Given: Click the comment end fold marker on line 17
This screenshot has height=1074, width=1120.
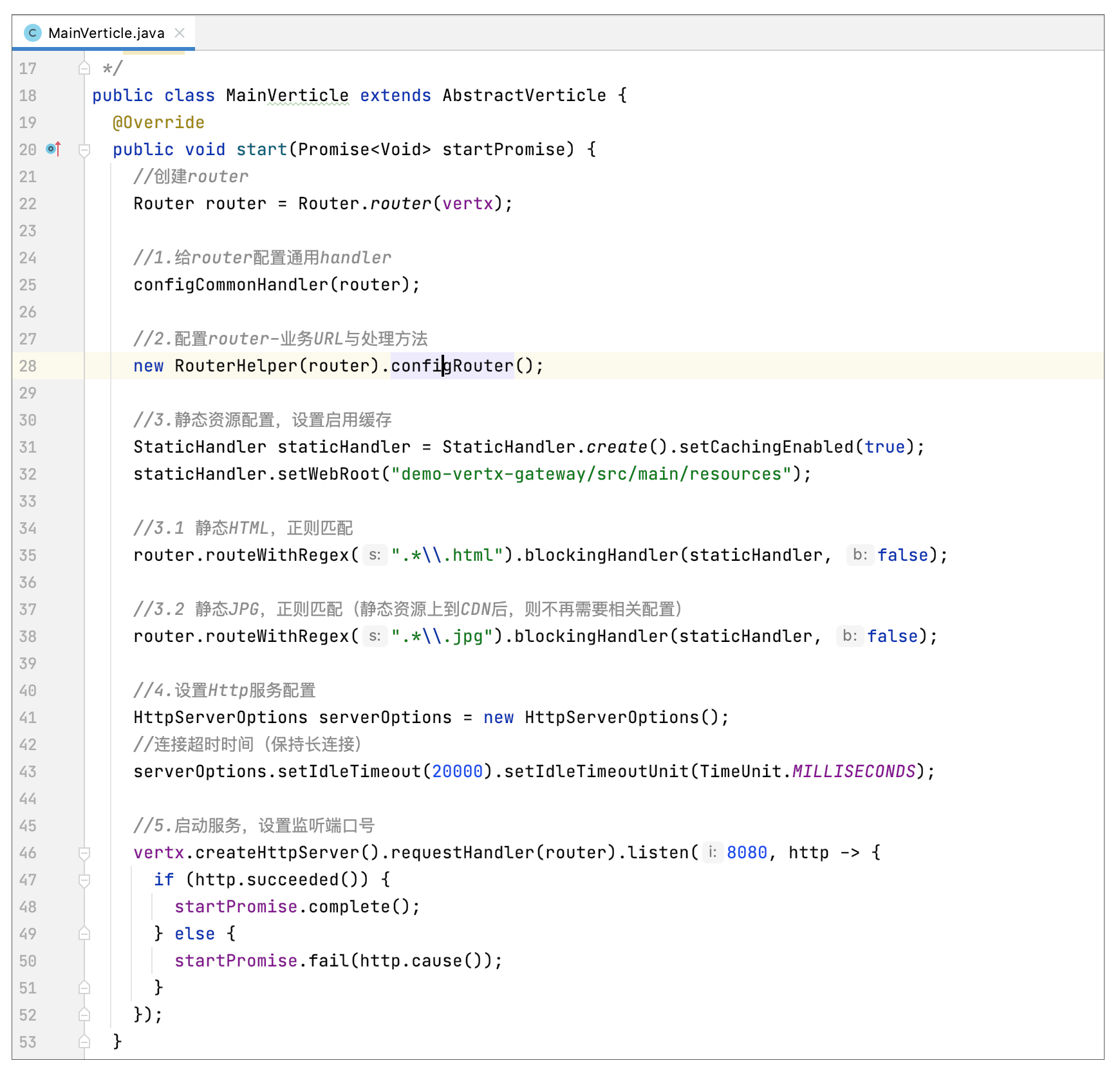Looking at the screenshot, I should [84, 68].
